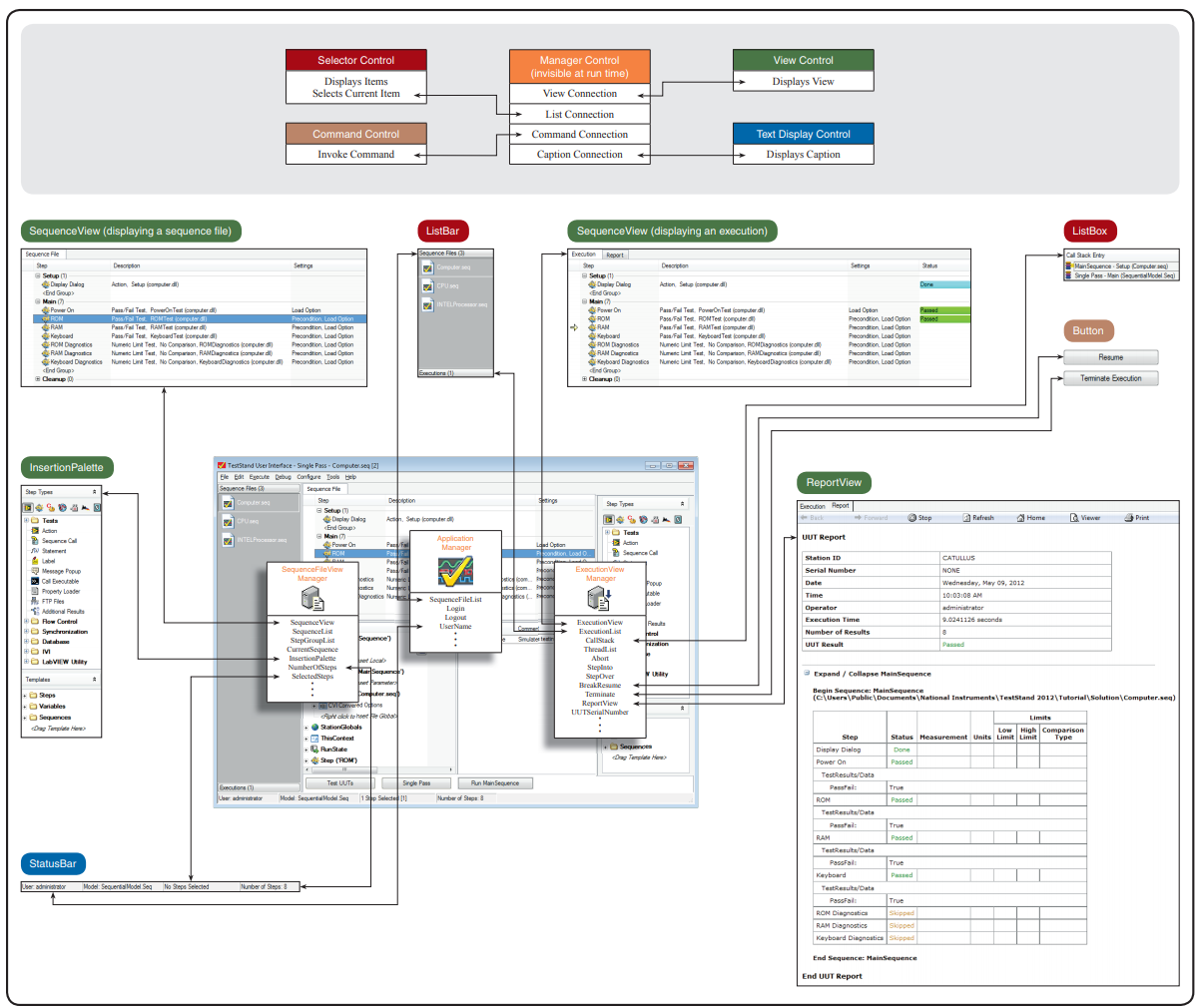Click the Home icon in the ReportView toolbar
The height and width of the screenshot is (1008, 1200).
[1020, 518]
